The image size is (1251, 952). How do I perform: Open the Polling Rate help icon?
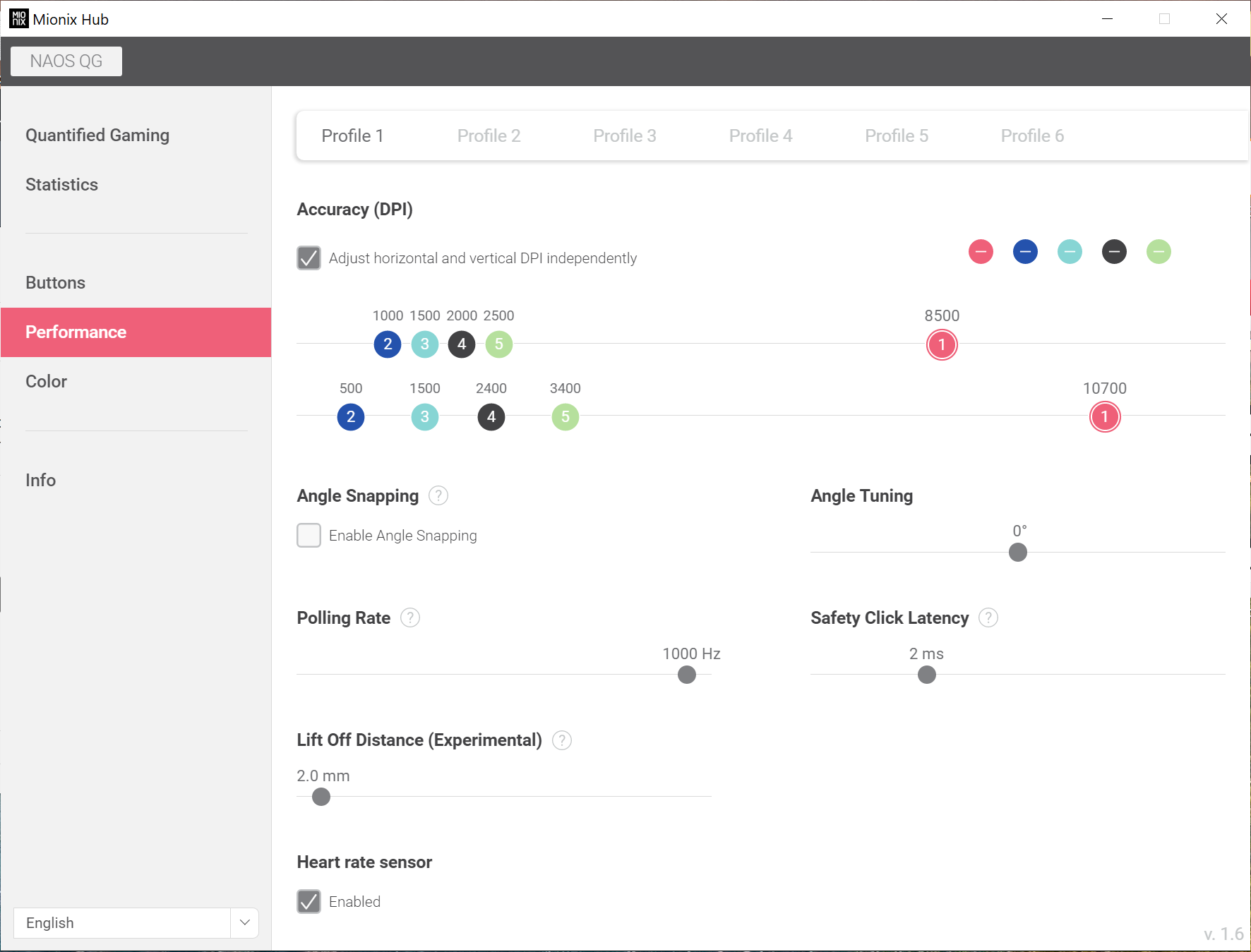(x=410, y=618)
